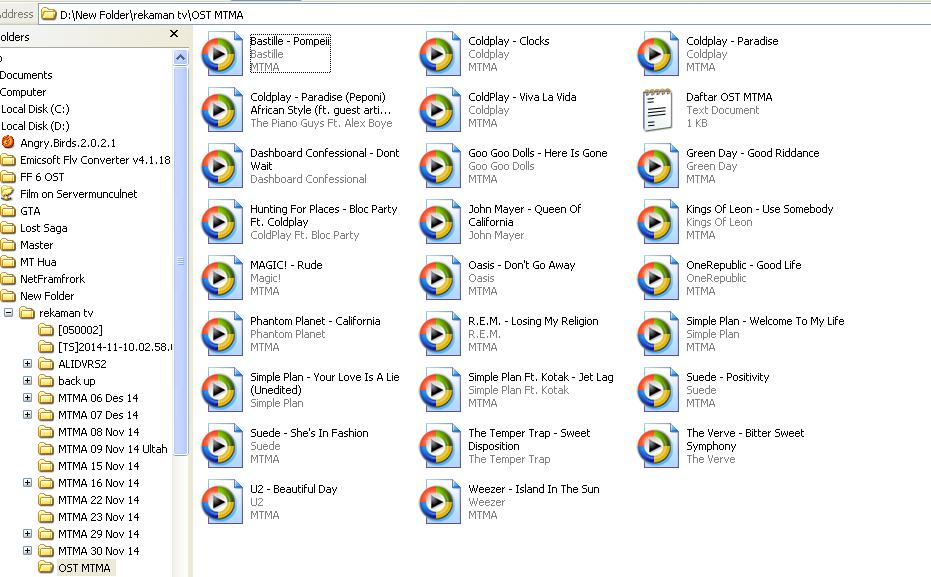Select the Coldplay - Paradise media file icon
The width and height of the screenshot is (931, 577).
[x=657, y=54]
